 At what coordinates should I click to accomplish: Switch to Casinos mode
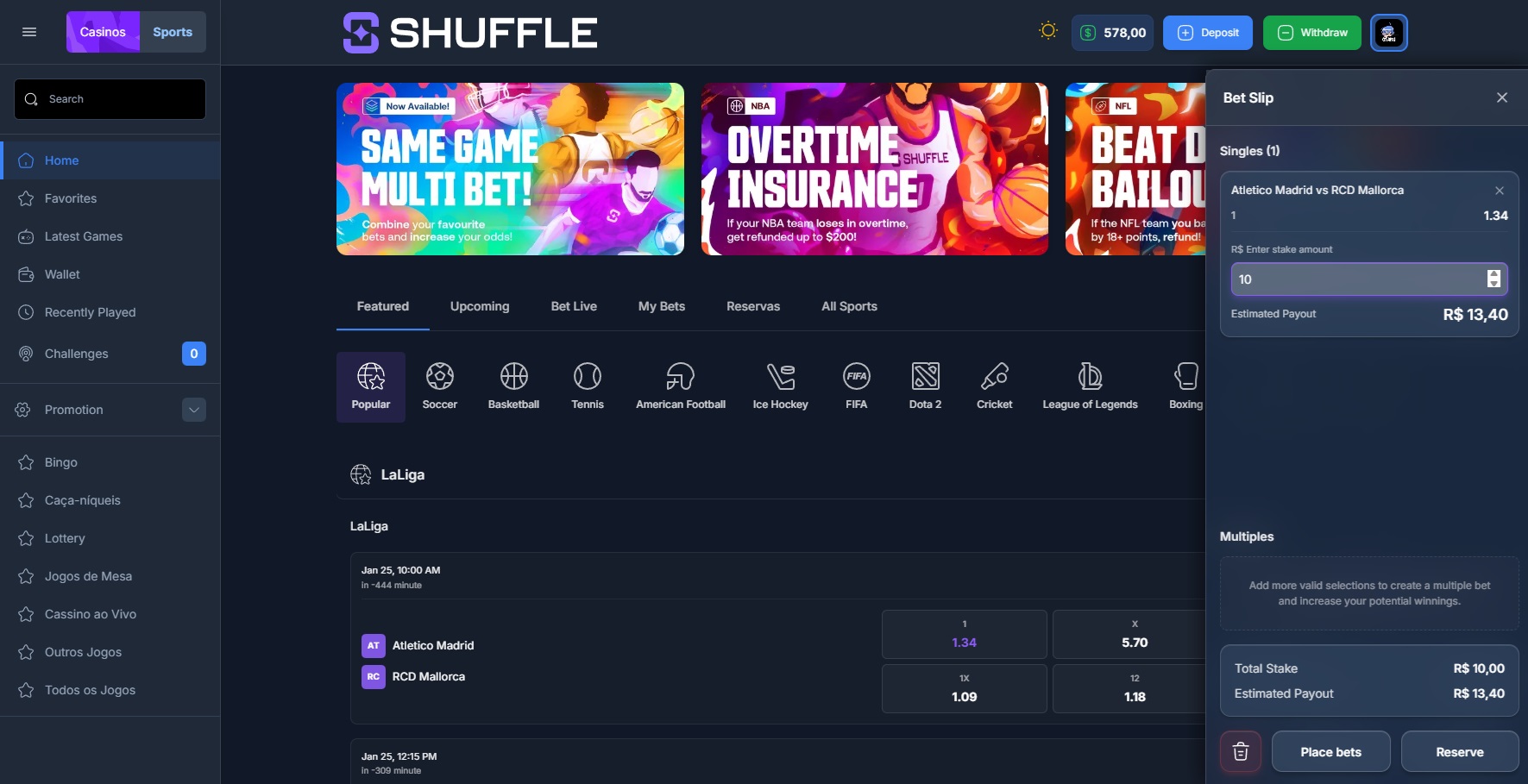103,32
